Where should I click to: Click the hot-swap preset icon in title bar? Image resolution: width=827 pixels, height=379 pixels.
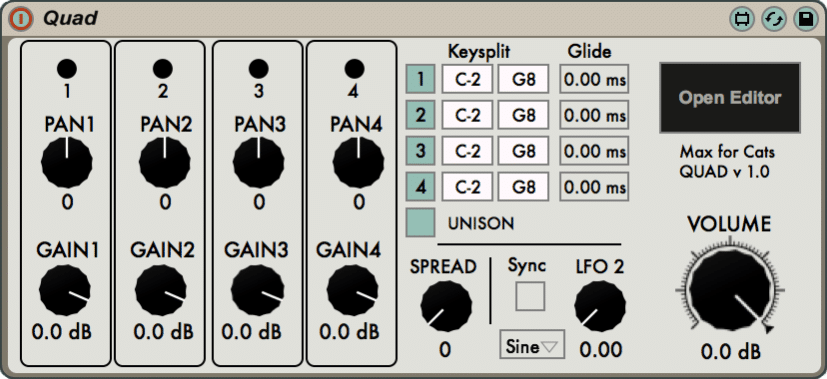774,20
